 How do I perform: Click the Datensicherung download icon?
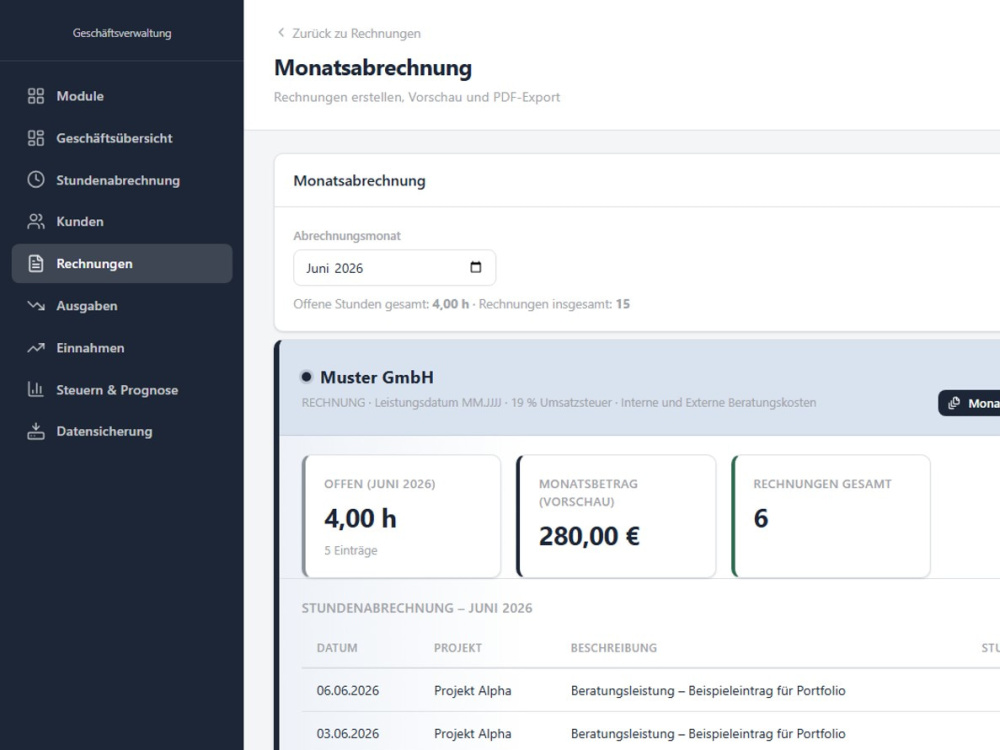click(x=36, y=431)
